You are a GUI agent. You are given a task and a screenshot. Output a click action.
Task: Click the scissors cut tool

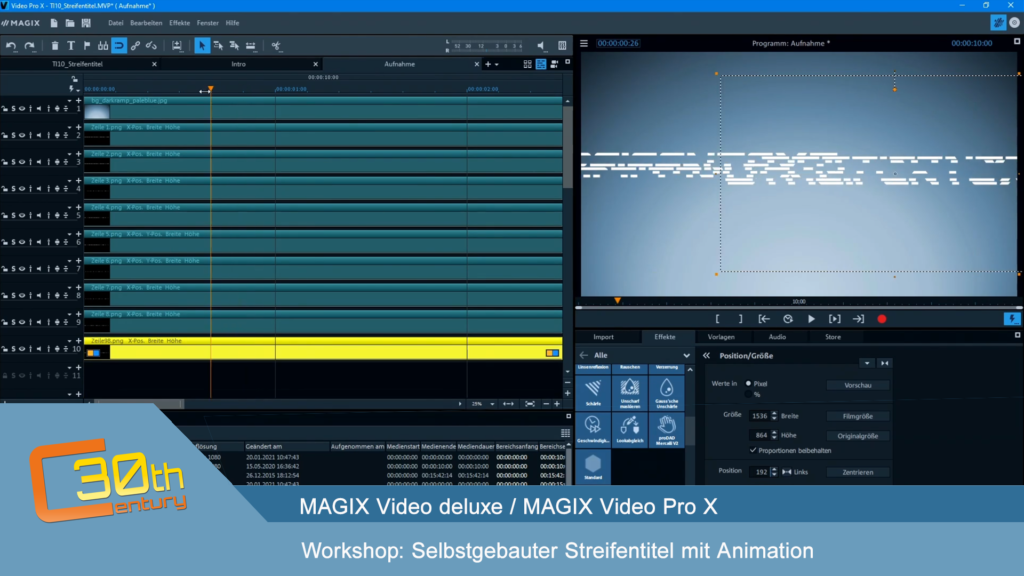[x=276, y=46]
